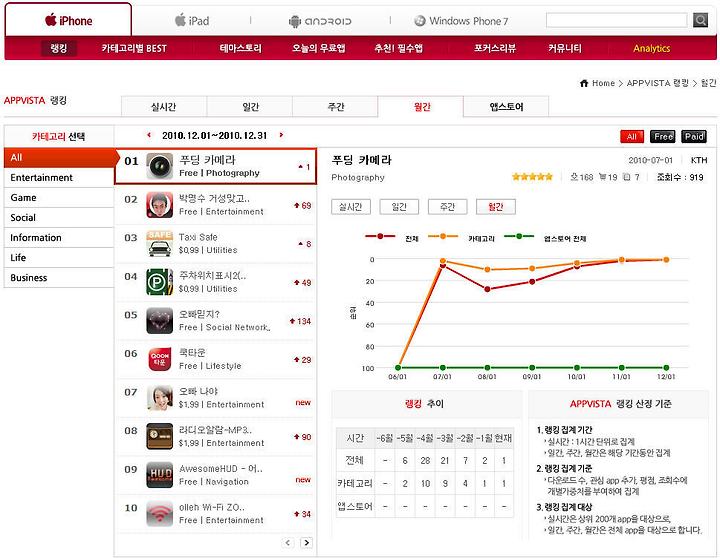This screenshot has width=720, height=558.
Task: Click the red 전체 chart legend marker
Action: point(380,236)
